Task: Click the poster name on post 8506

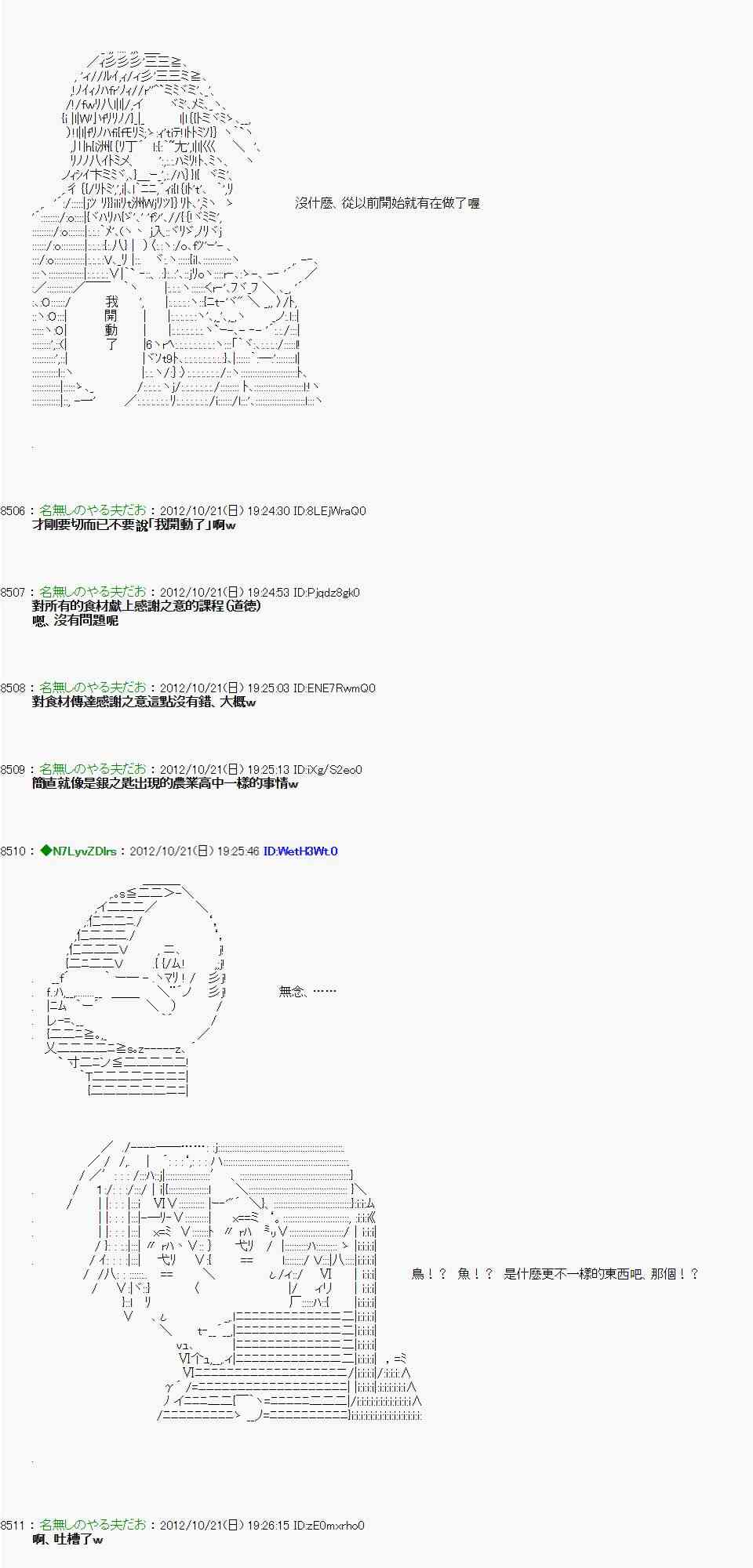Action: point(93,511)
